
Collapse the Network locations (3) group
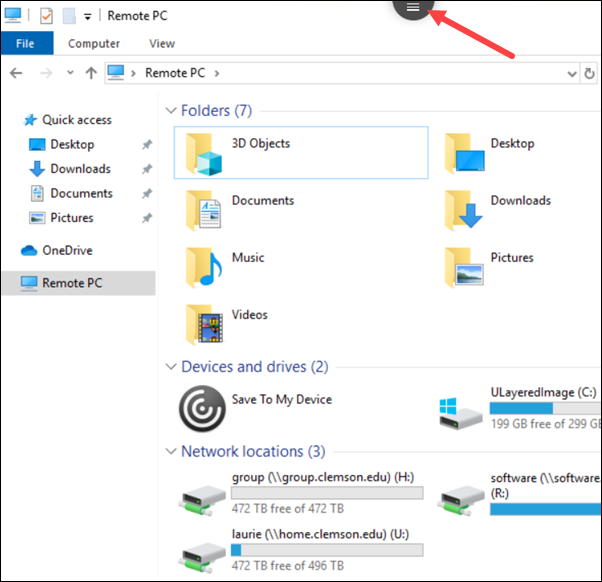pos(171,451)
